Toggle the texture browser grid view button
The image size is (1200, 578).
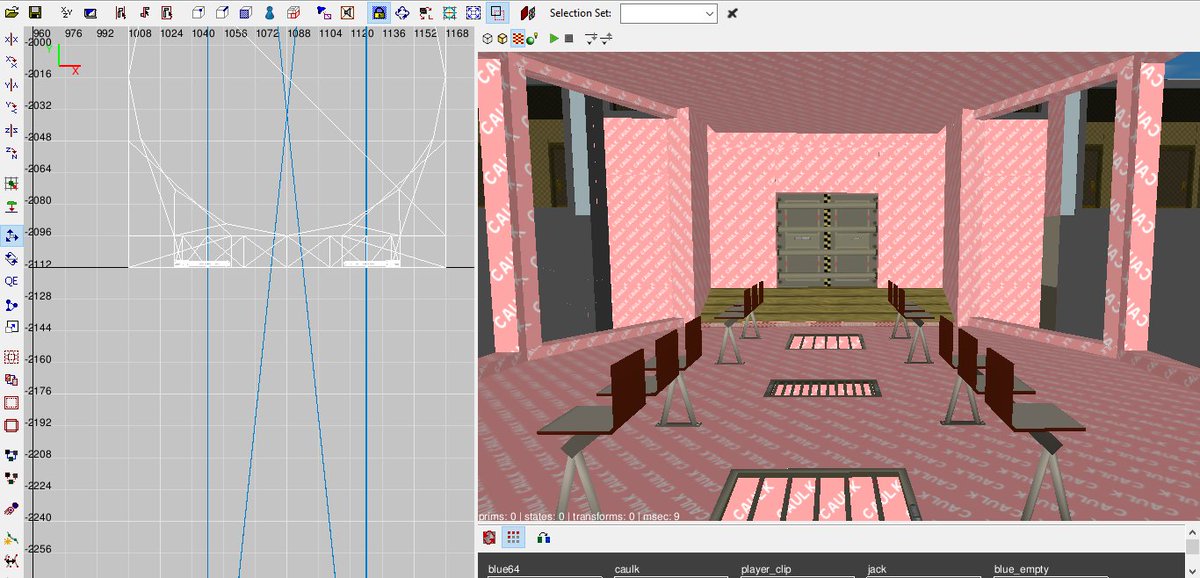[x=513, y=537]
